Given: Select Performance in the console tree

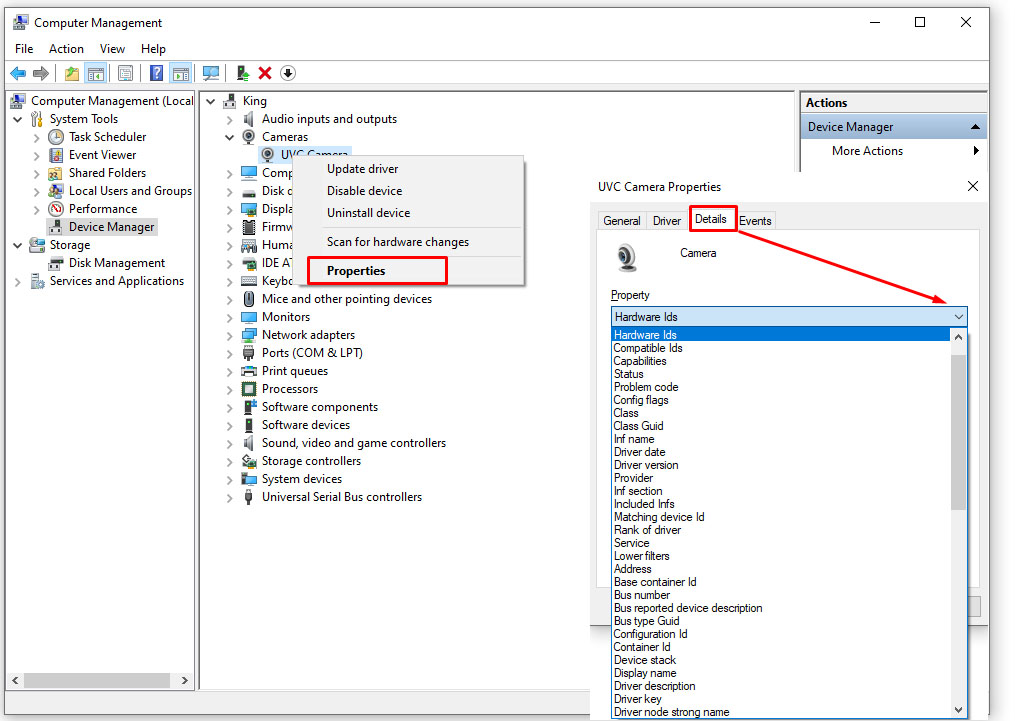Looking at the screenshot, I should [x=103, y=209].
